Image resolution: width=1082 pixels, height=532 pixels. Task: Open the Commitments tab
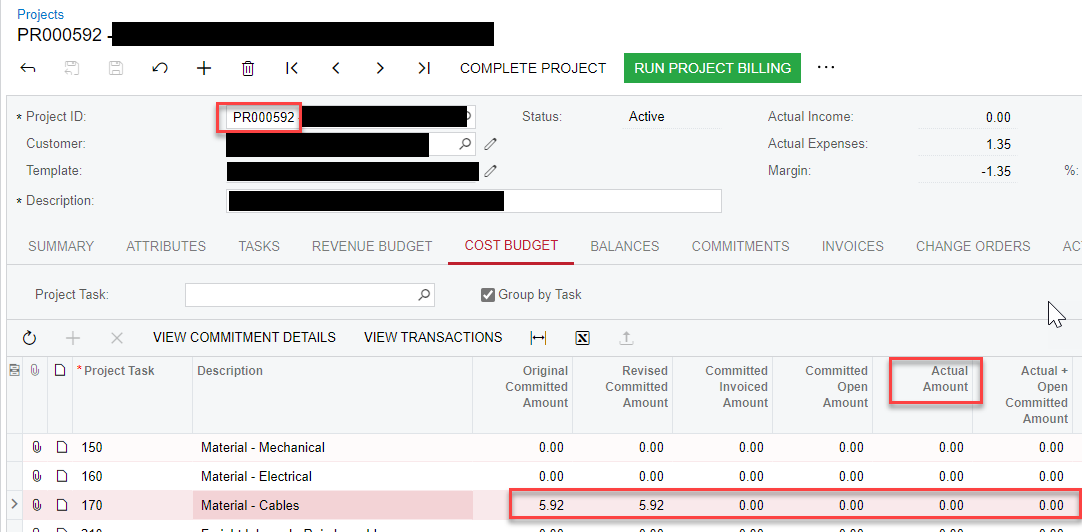pyautogui.click(x=740, y=246)
